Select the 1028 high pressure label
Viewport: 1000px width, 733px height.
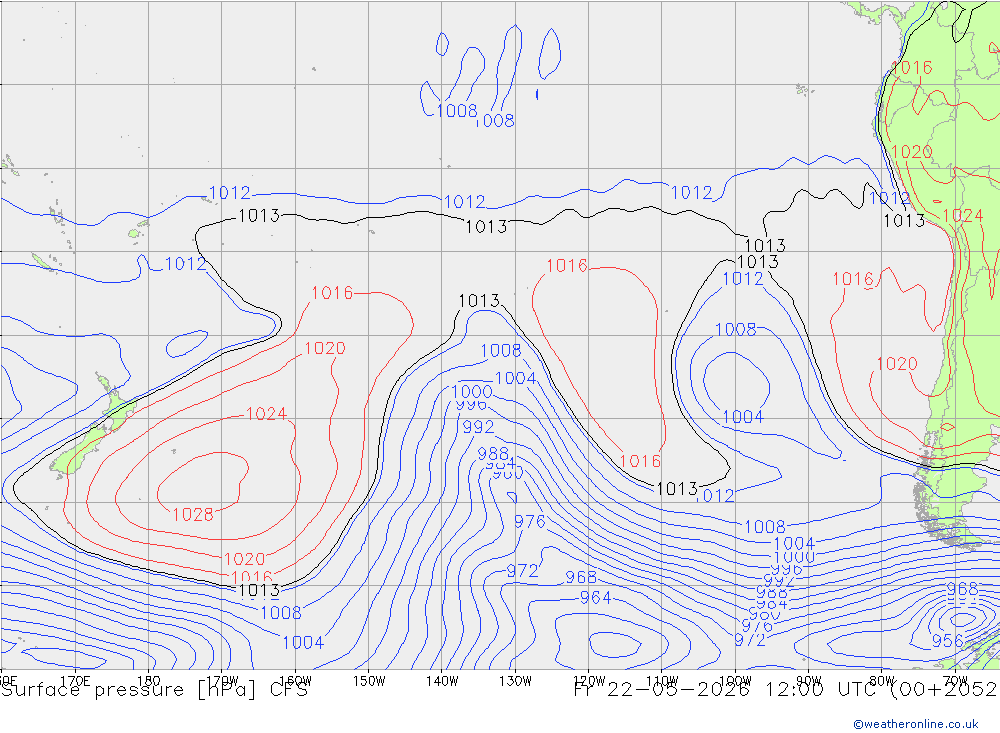(x=193, y=514)
